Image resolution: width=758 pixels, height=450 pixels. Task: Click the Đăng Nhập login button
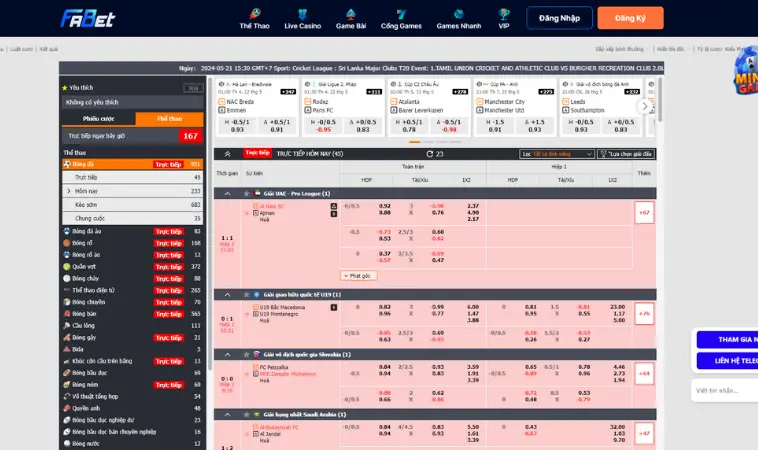point(559,18)
